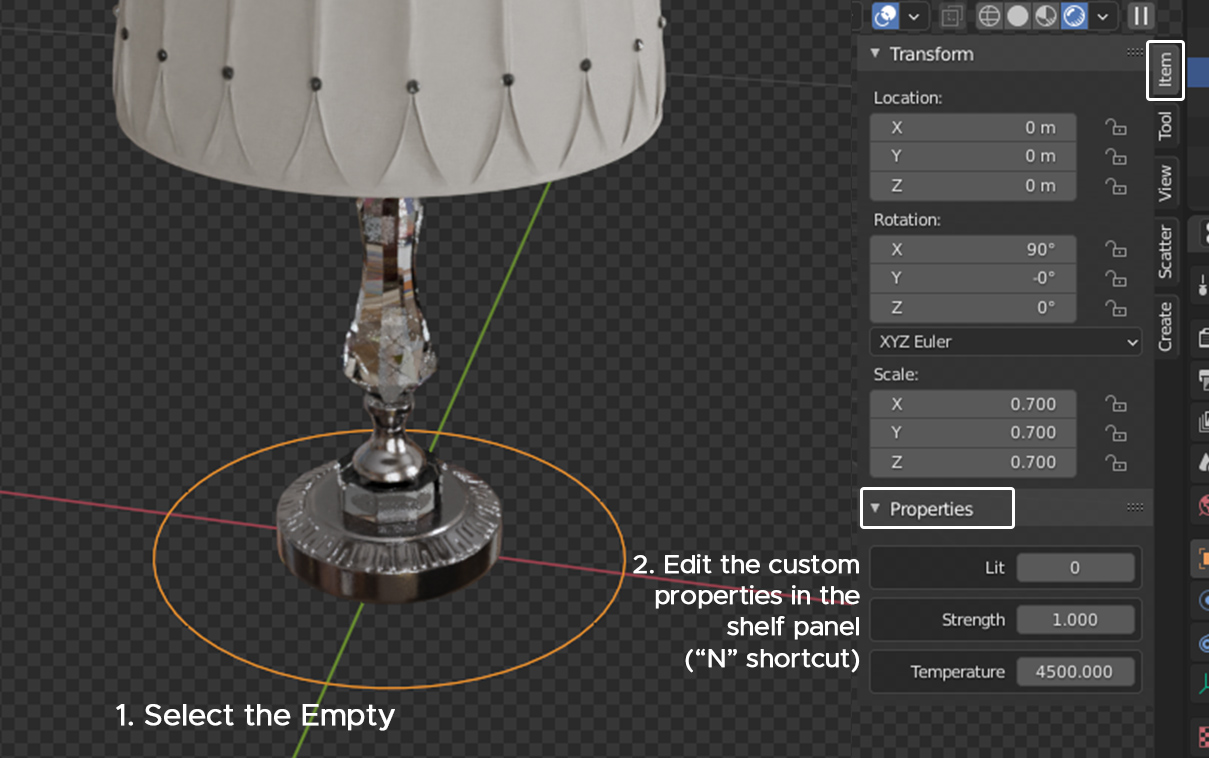Collapse the Transform panel
The width and height of the screenshot is (1209, 758).
876,54
